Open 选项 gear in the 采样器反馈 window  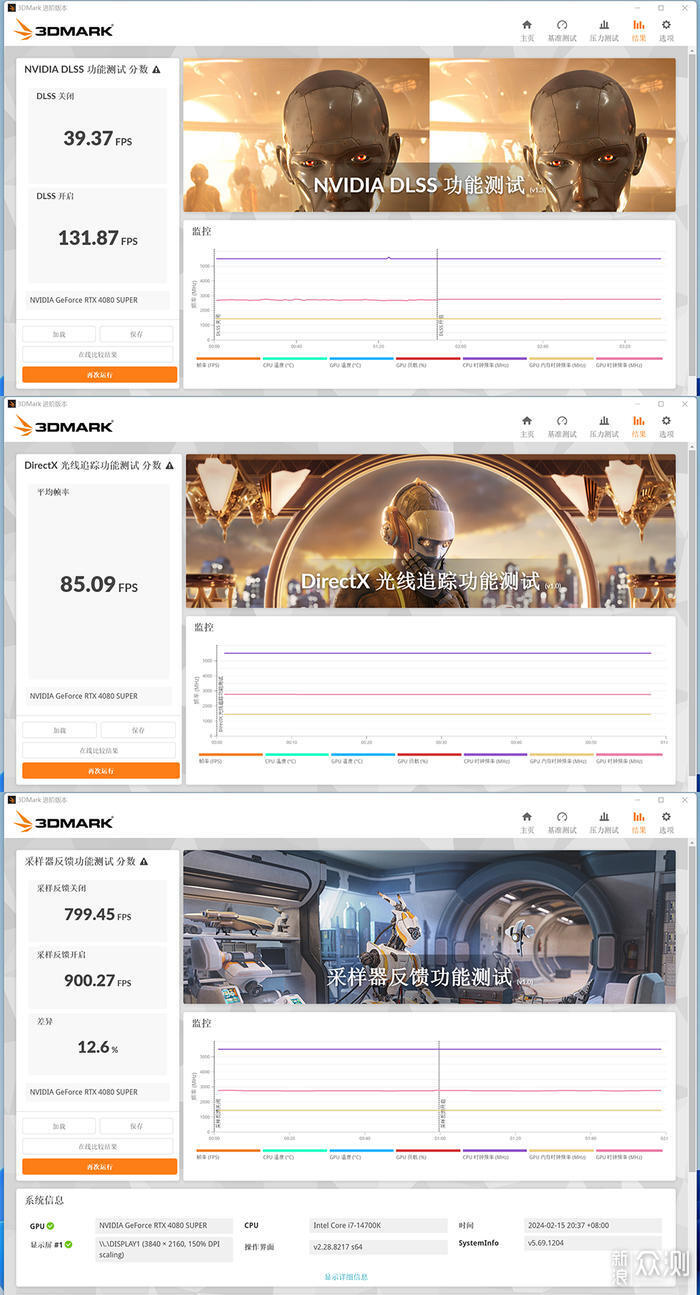click(666, 822)
